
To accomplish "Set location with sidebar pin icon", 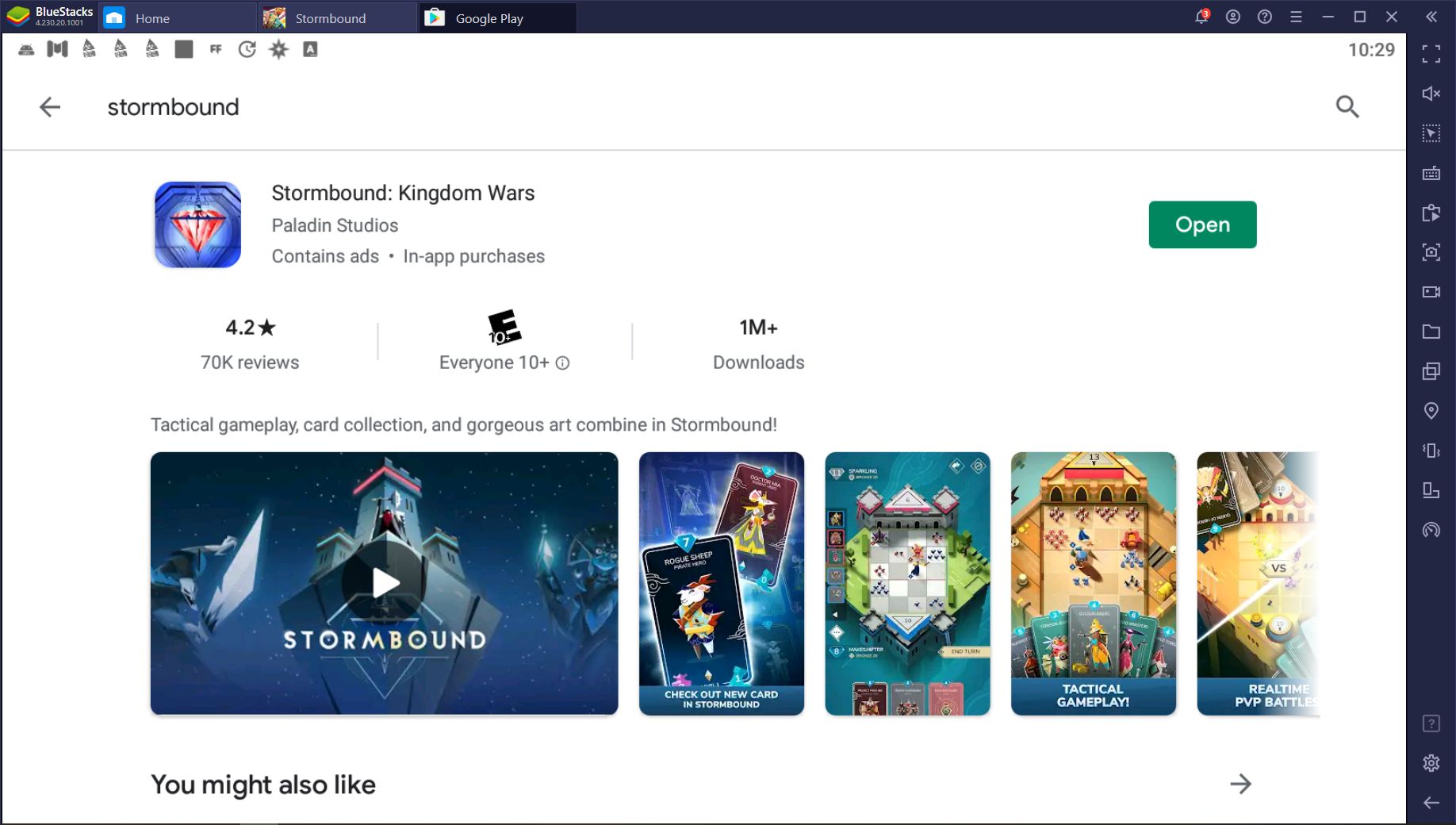I will (1431, 411).
